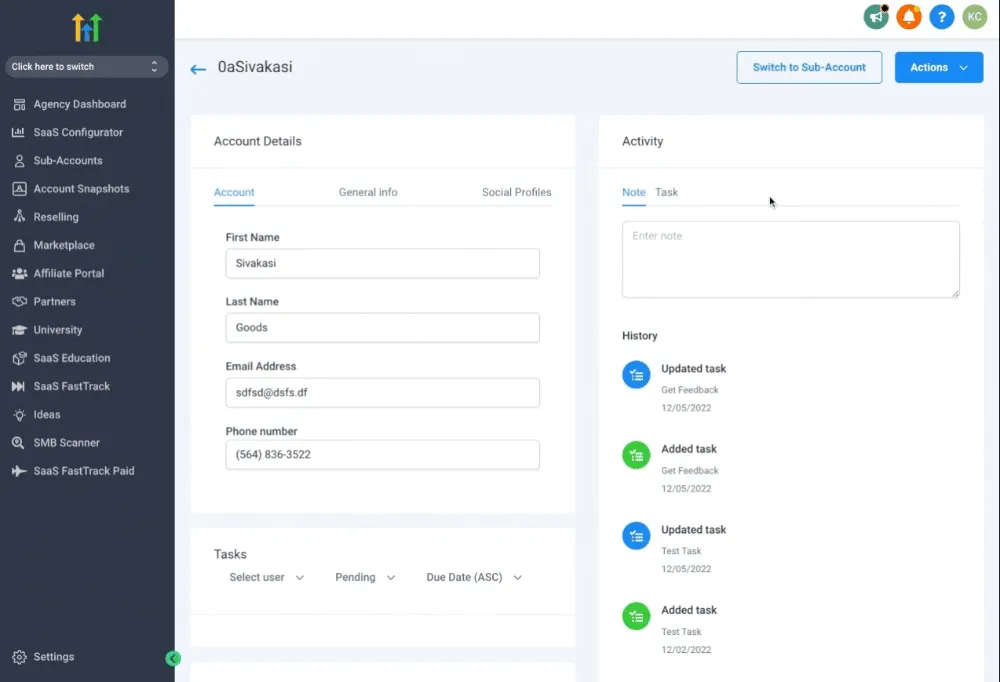Click the History heading text
The image size is (1000, 682).
click(x=640, y=336)
